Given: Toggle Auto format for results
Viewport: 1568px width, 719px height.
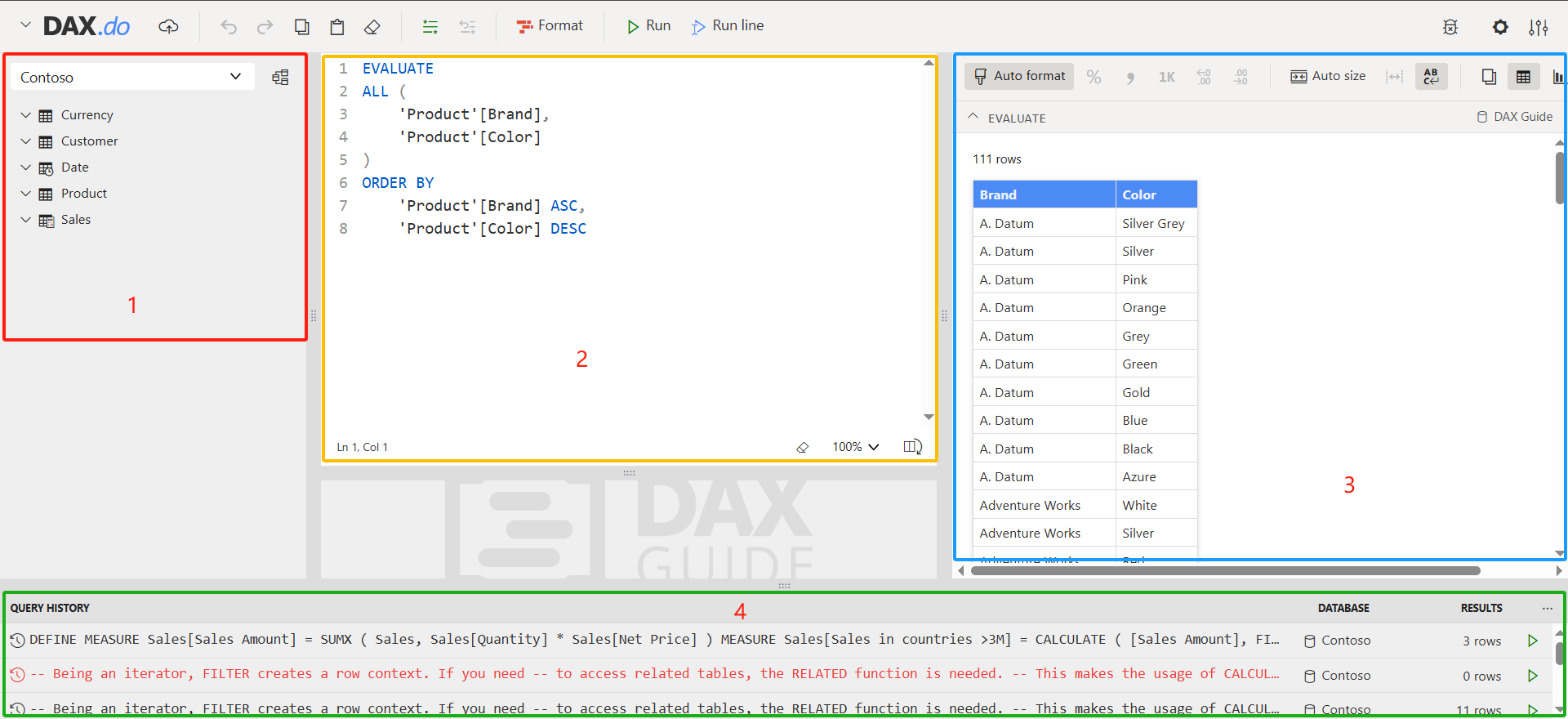Looking at the screenshot, I should (x=1019, y=76).
